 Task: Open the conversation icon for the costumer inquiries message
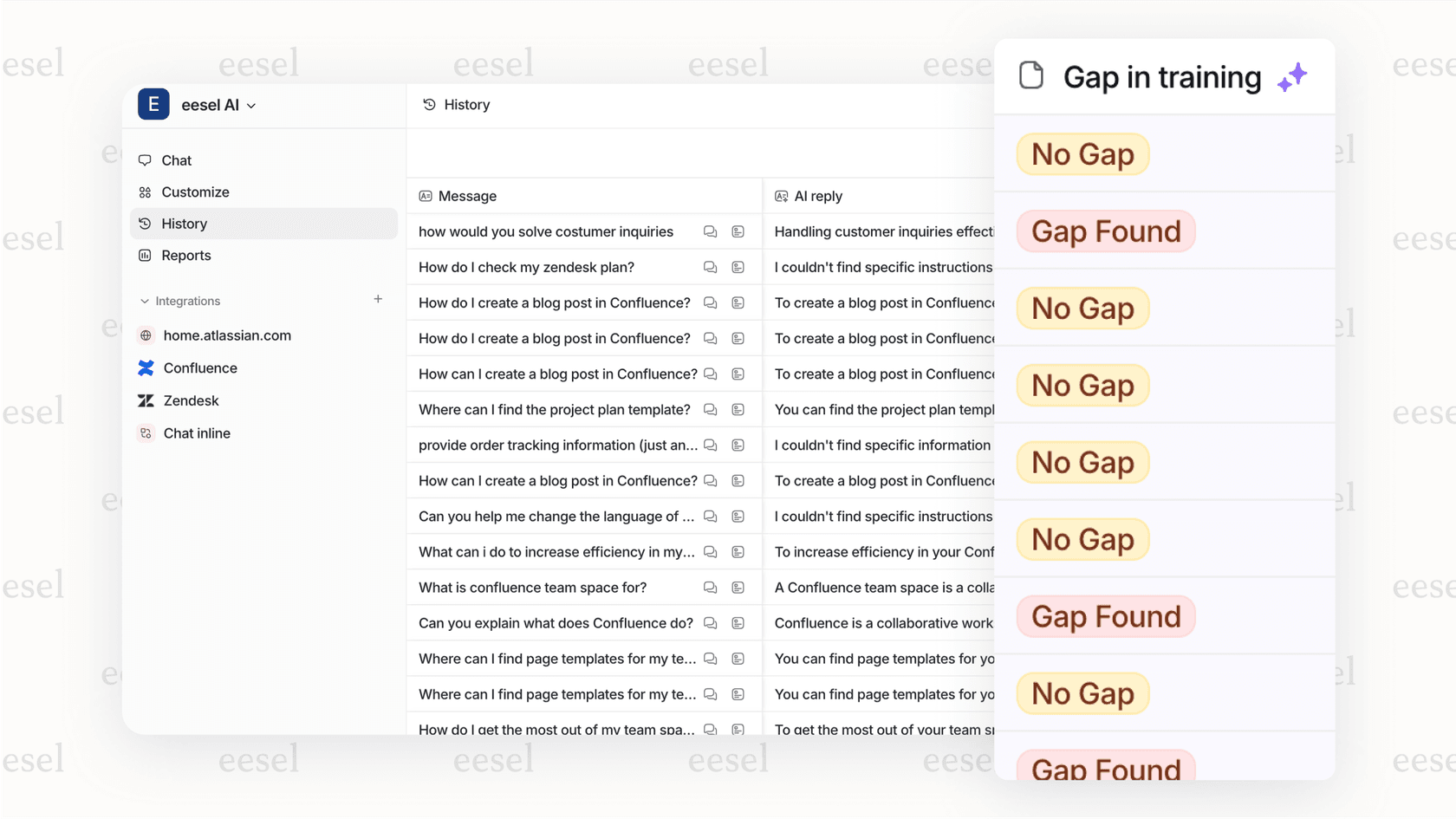pyautogui.click(x=710, y=231)
